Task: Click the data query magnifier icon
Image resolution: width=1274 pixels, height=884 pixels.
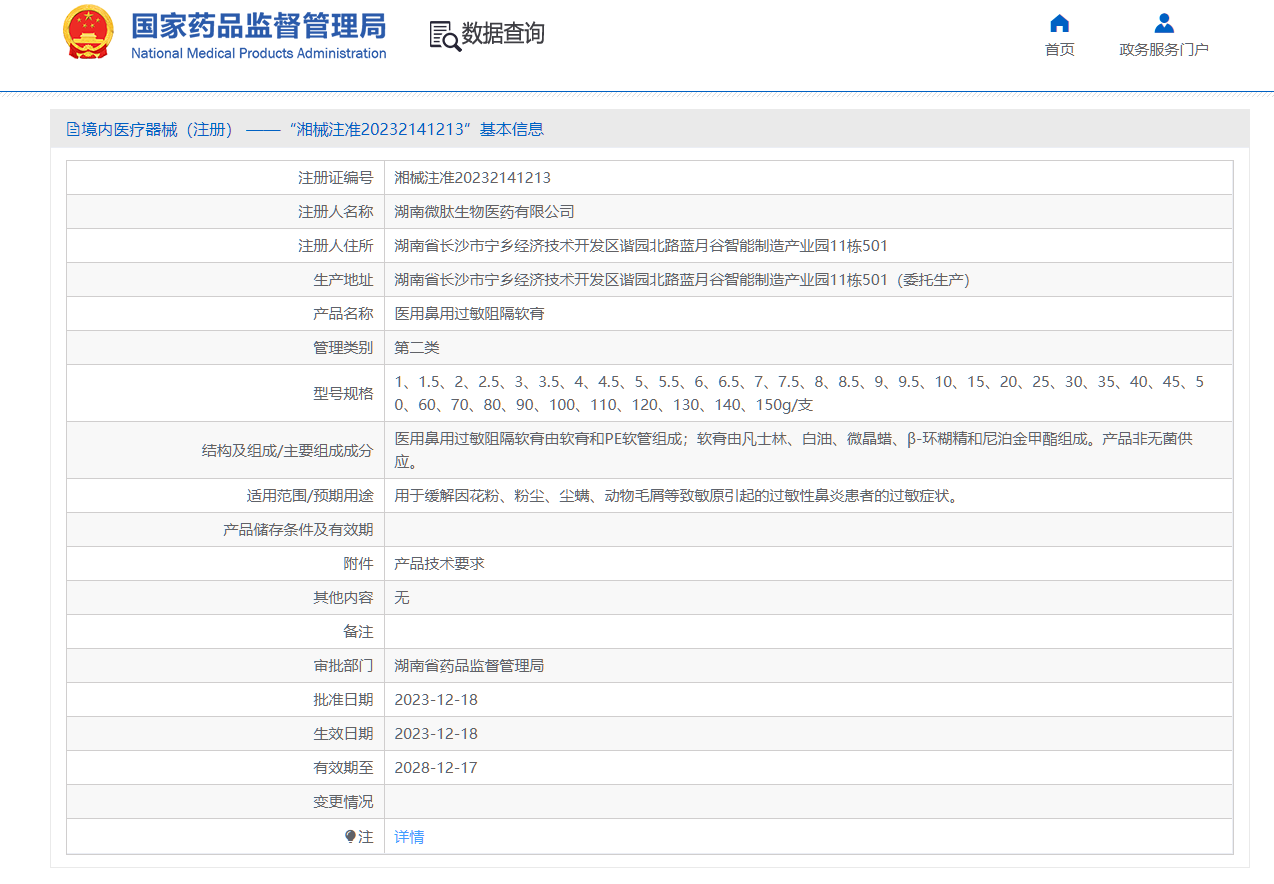Action: (445, 35)
